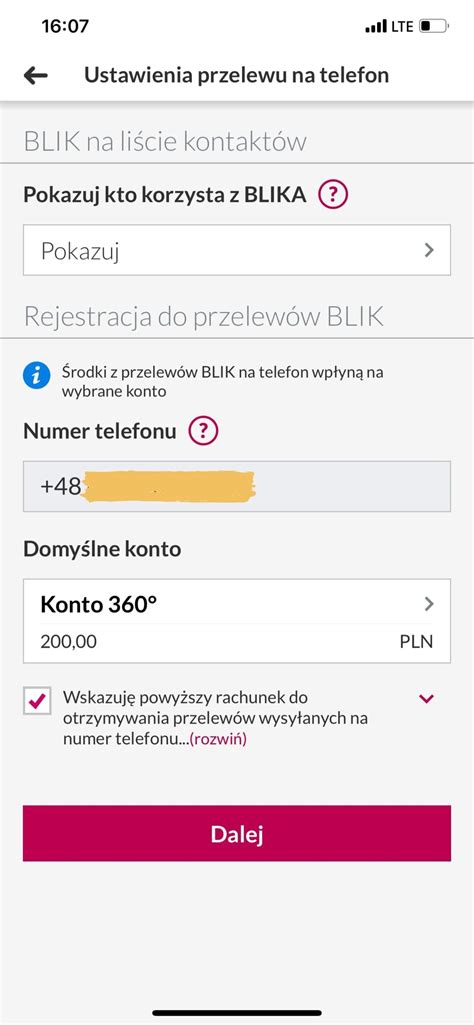The image size is (474, 1025).
Task: Open help icon beside Numer telefonu
Action: click(203, 431)
